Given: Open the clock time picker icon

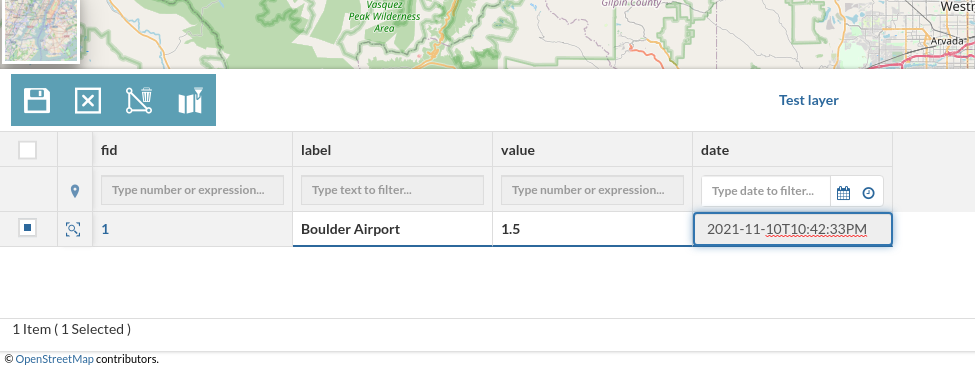Looking at the screenshot, I should point(869,193).
